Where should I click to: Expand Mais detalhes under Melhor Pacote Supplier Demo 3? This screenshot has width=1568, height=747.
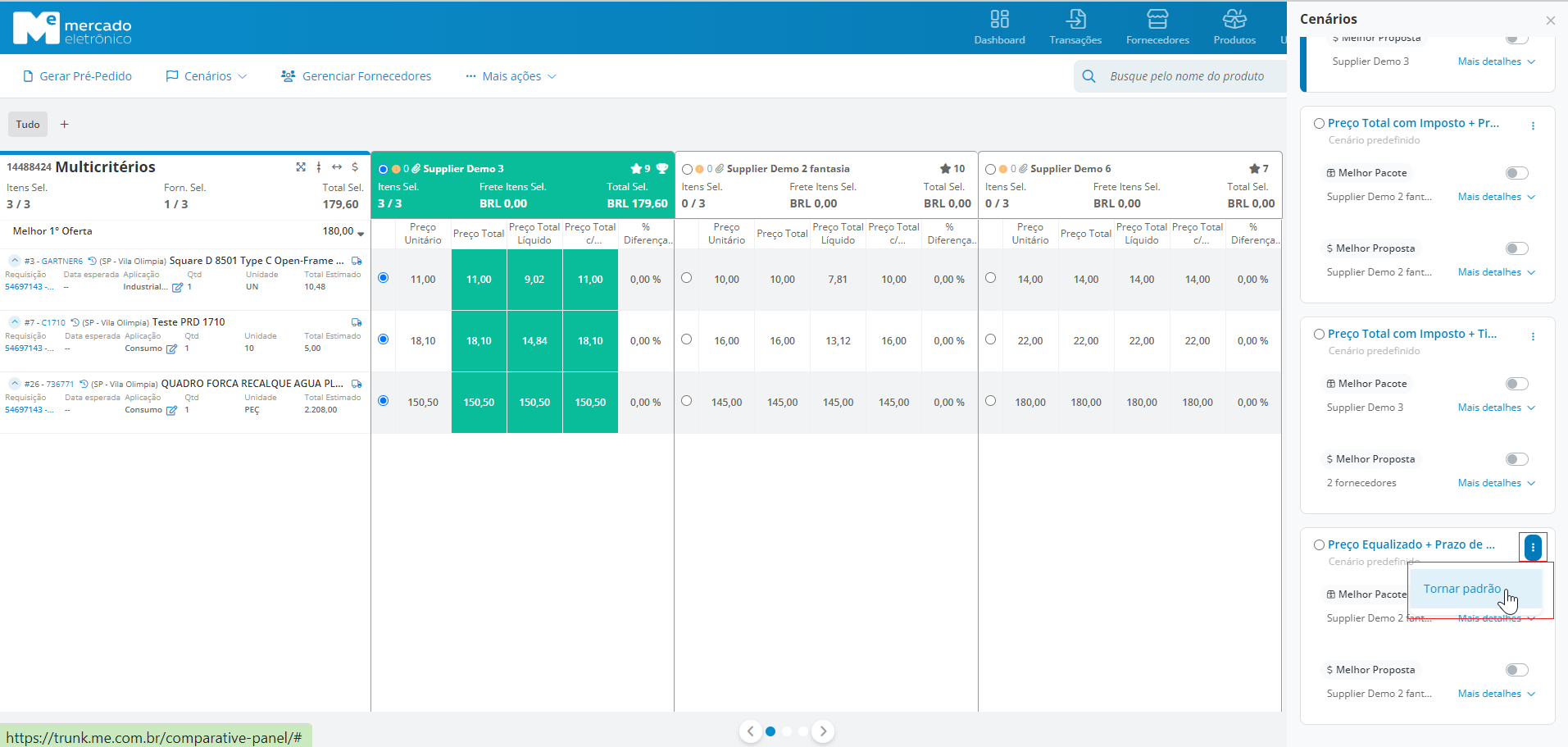click(x=1496, y=408)
